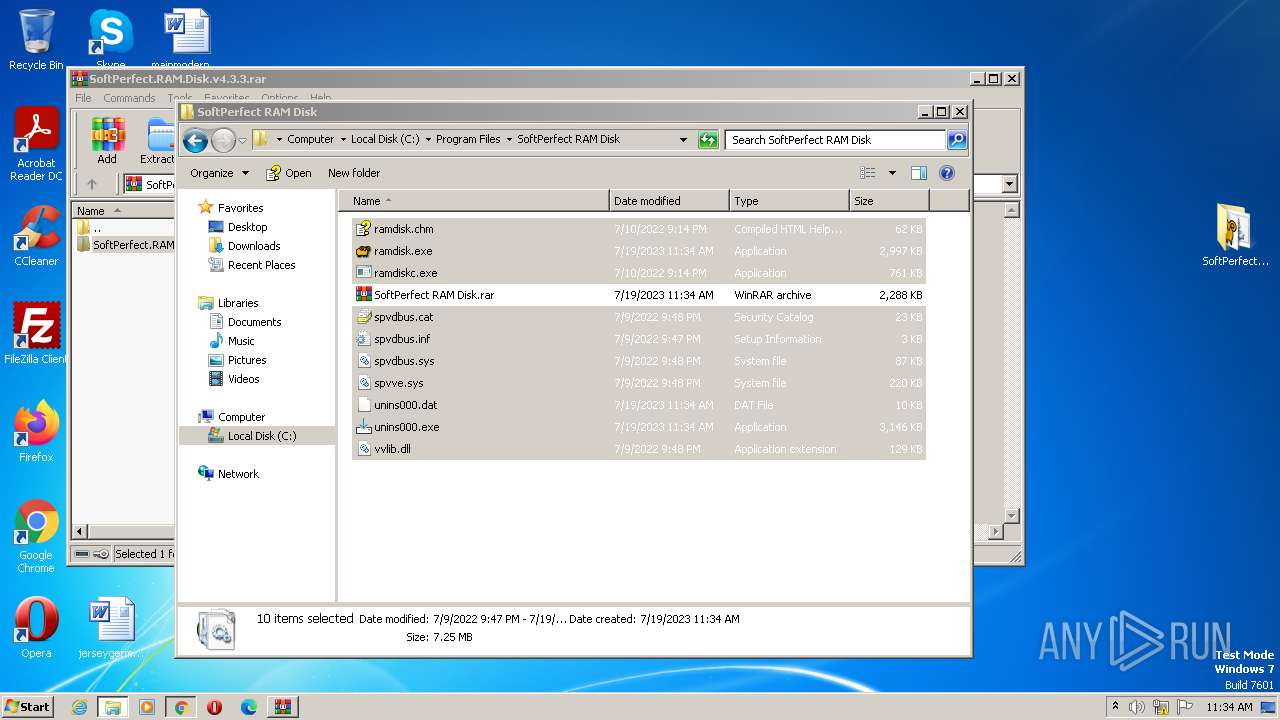Open Windows Media Player from the taskbar
Screen dimensions: 1280x720
pyautogui.click(x=147, y=707)
